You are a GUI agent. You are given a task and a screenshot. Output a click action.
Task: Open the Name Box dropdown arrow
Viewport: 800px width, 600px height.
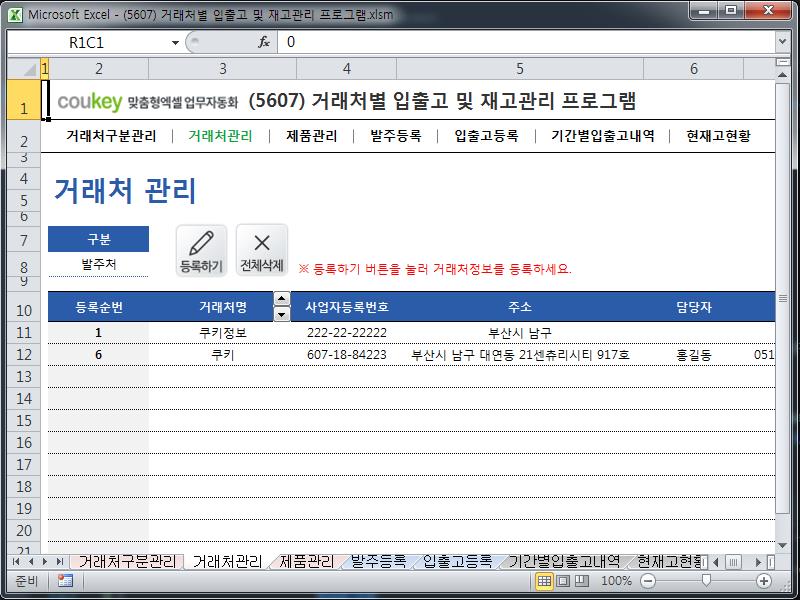tap(175, 42)
